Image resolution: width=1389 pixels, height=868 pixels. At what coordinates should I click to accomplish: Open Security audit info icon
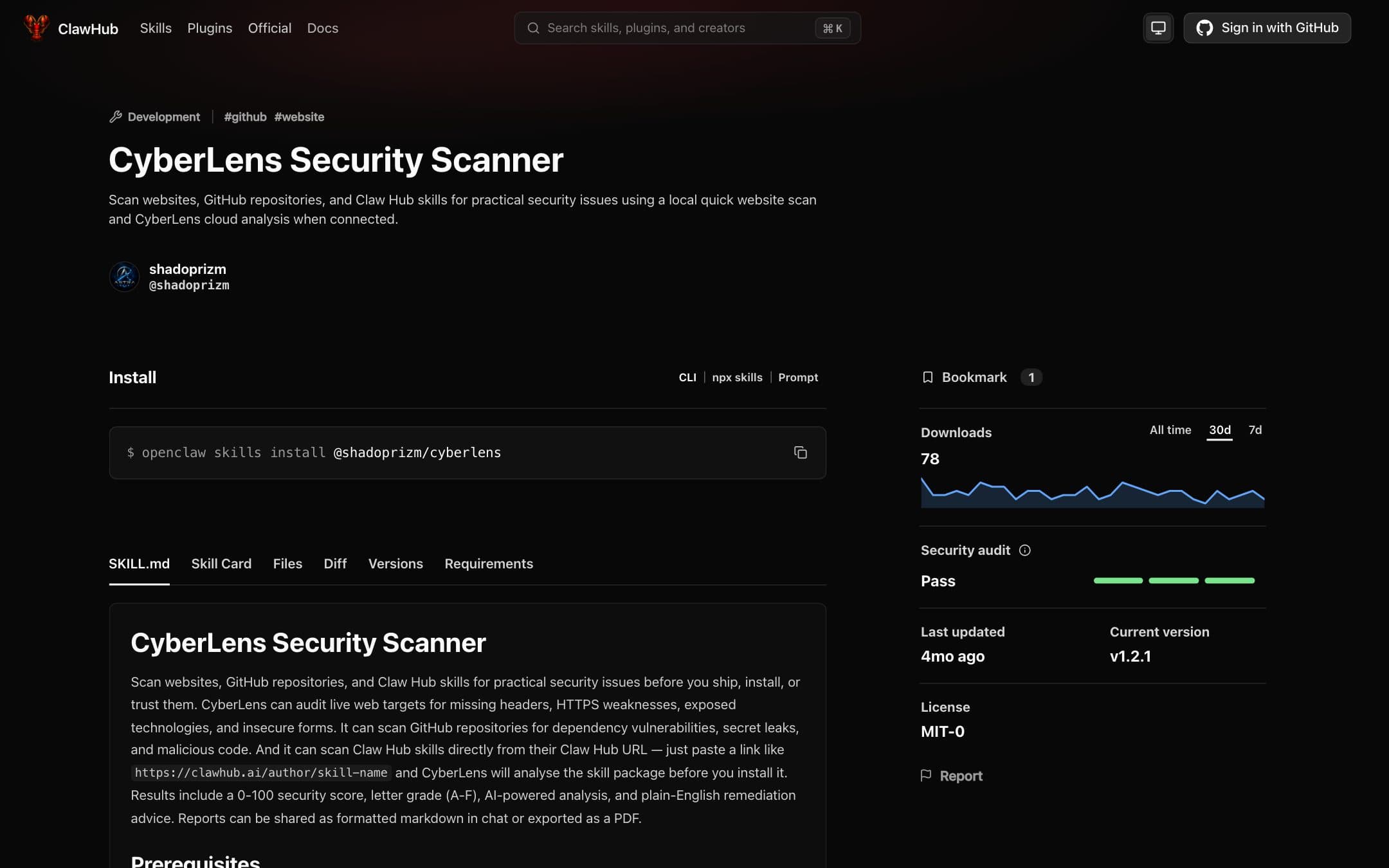[x=1025, y=550]
